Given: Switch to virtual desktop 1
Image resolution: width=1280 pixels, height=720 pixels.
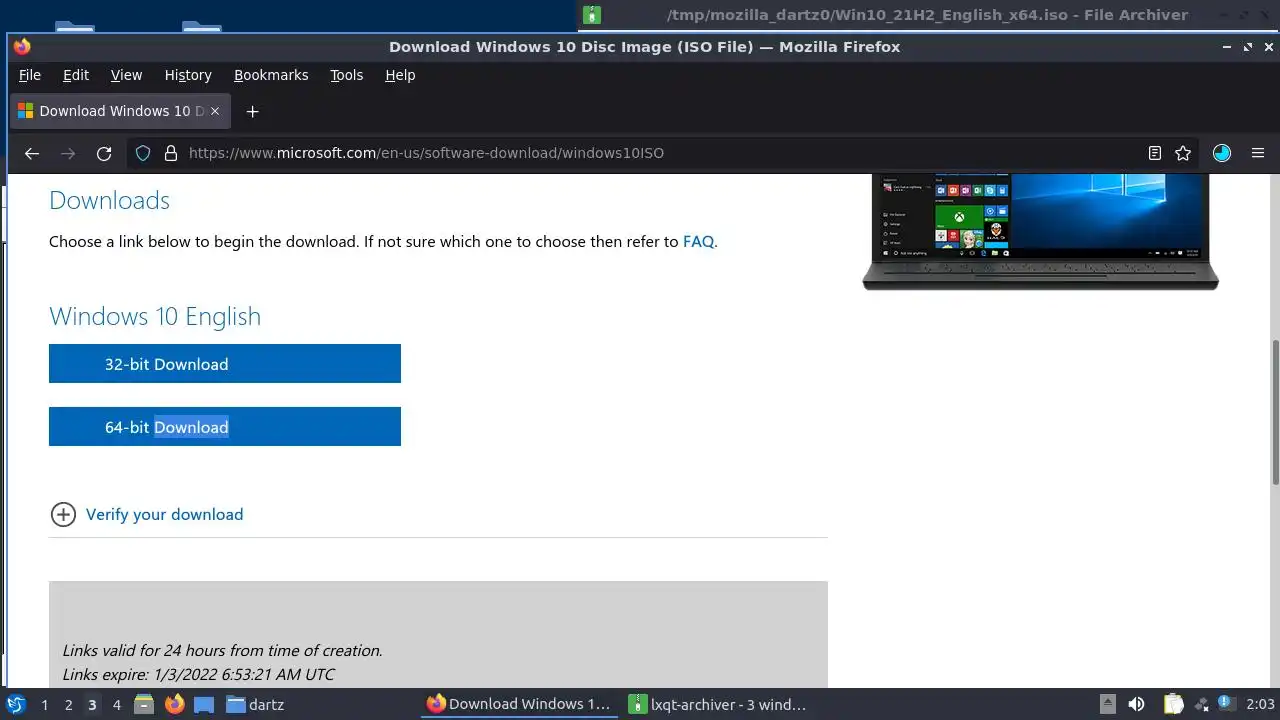Looking at the screenshot, I should (44, 705).
